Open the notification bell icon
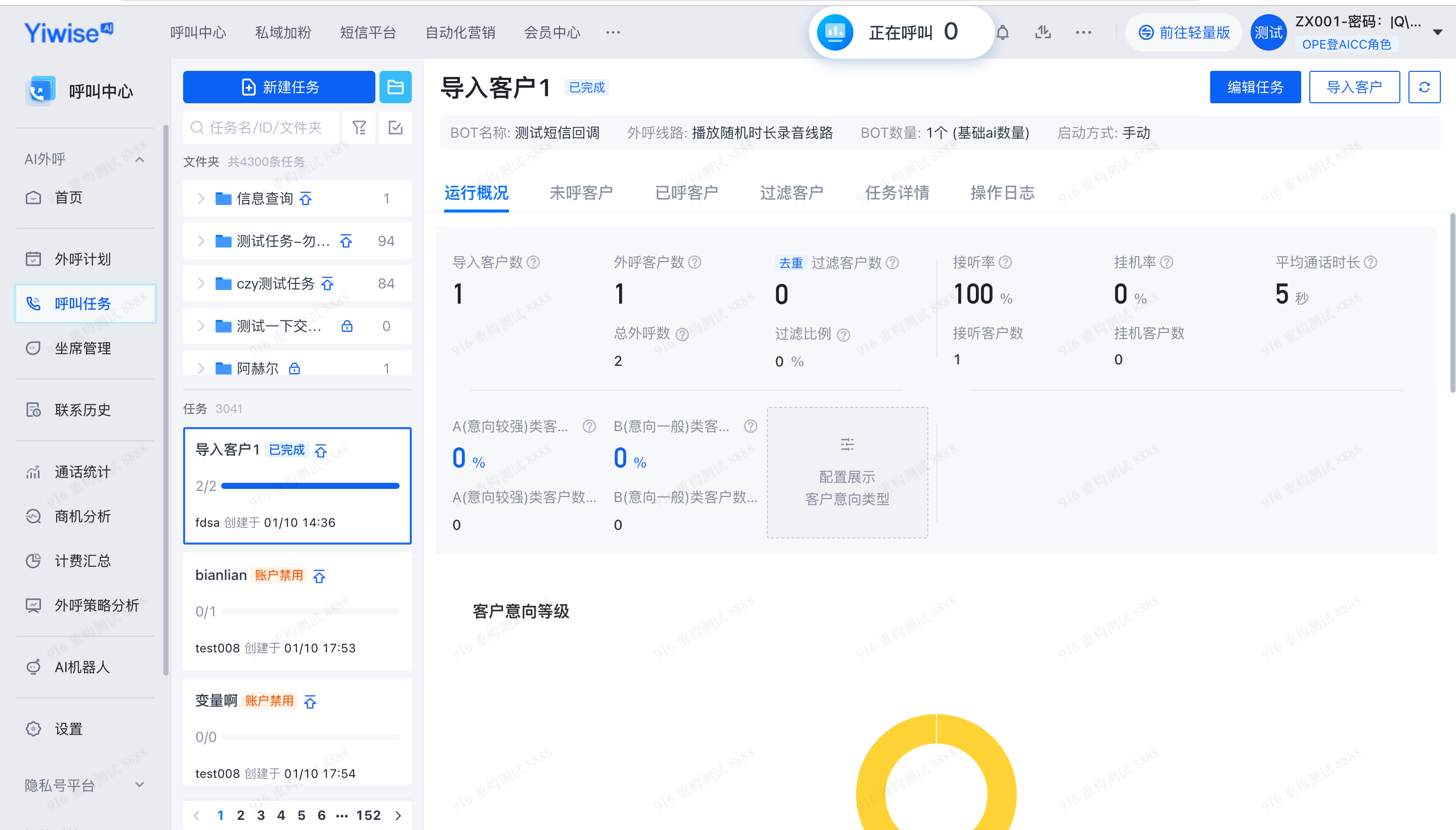Screen dimensions: 1456x830 (x=1002, y=32)
